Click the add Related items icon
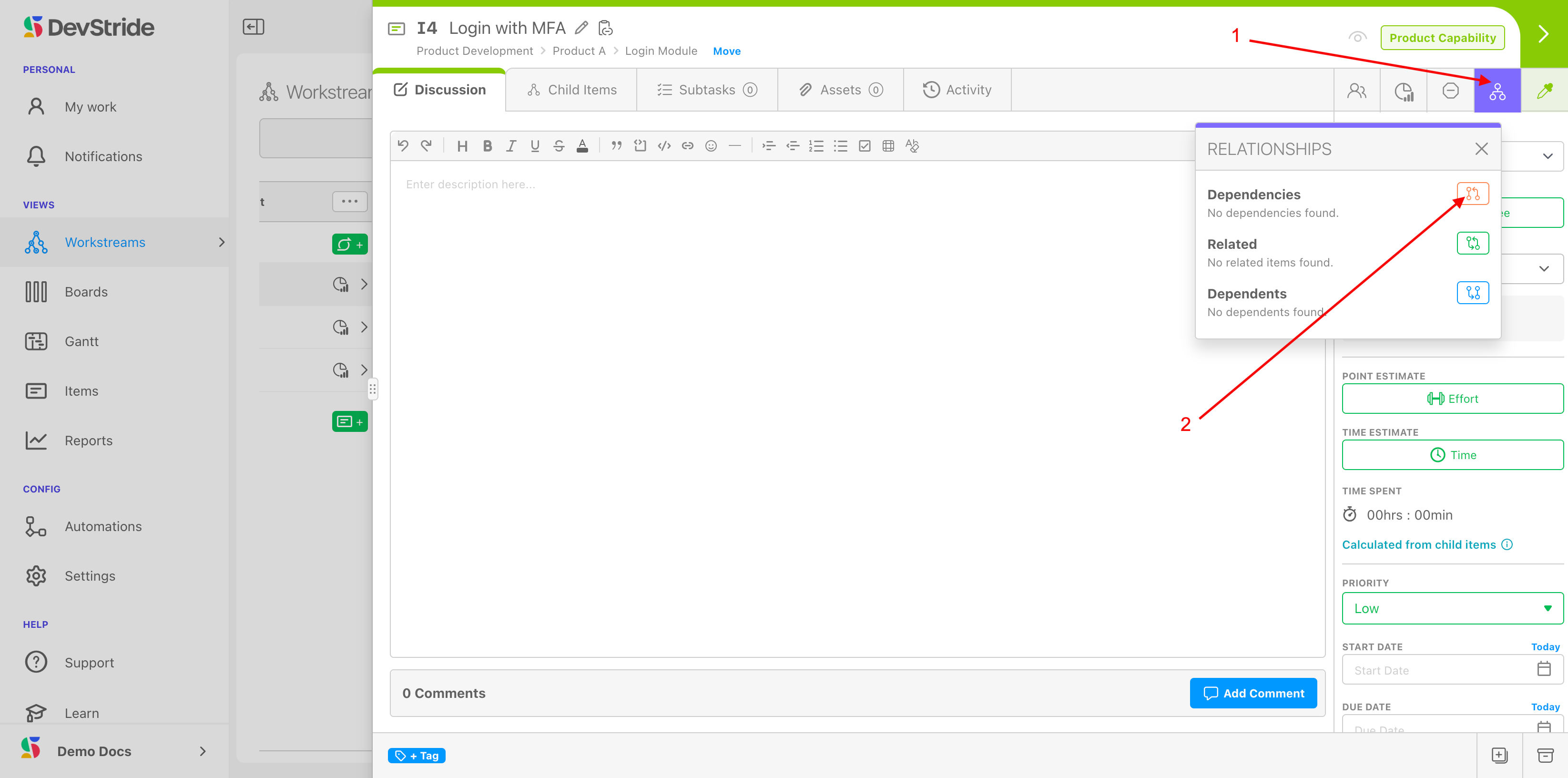 [x=1472, y=244]
